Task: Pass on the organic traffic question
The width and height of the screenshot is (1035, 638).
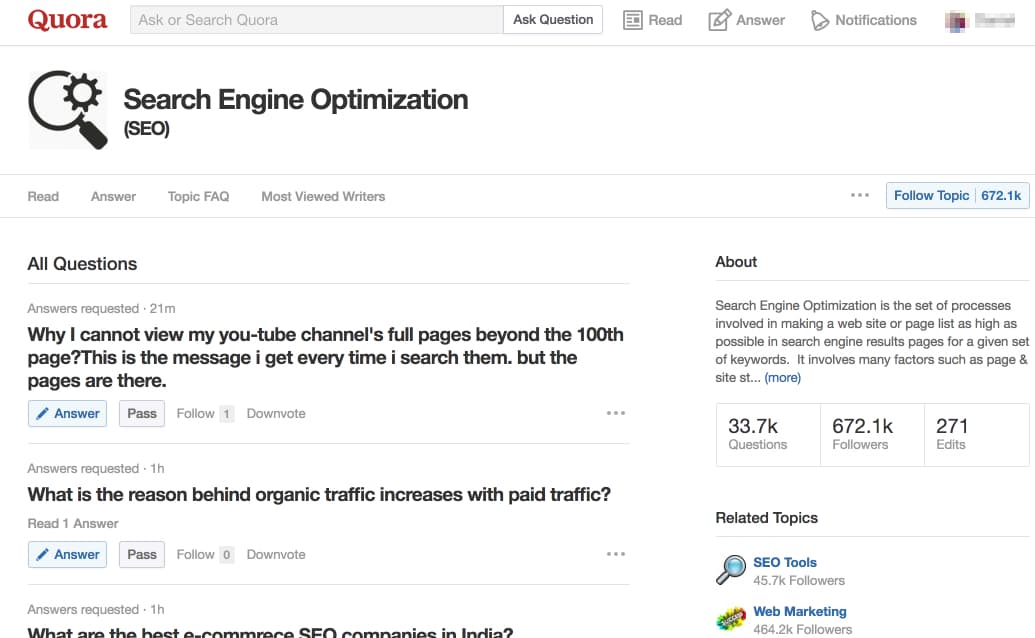Action: coord(142,555)
